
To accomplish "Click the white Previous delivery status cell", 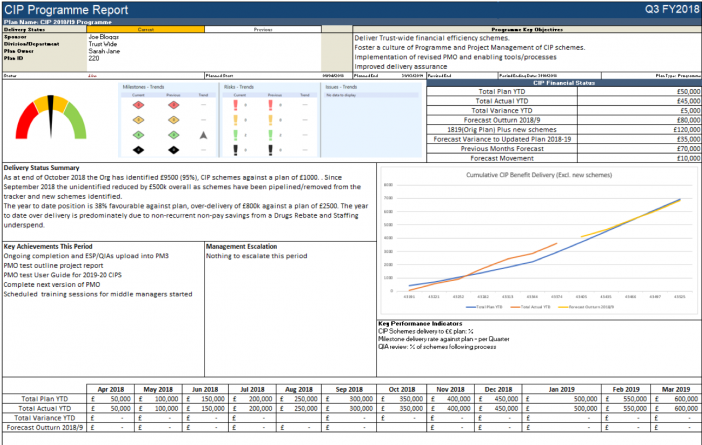I will tap(263, 29).
